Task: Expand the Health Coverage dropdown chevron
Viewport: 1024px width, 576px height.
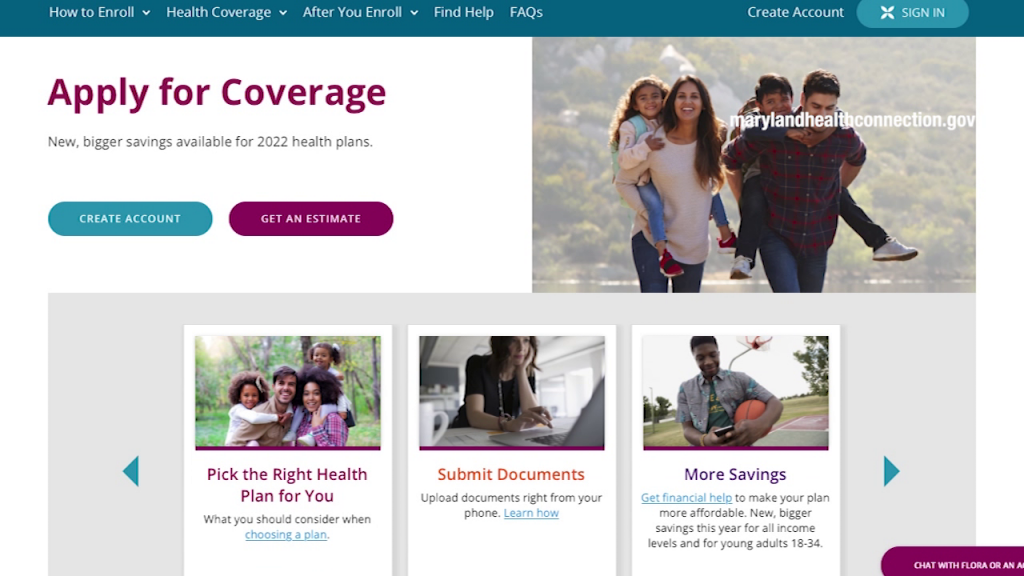Action: [x=283, y=13]
